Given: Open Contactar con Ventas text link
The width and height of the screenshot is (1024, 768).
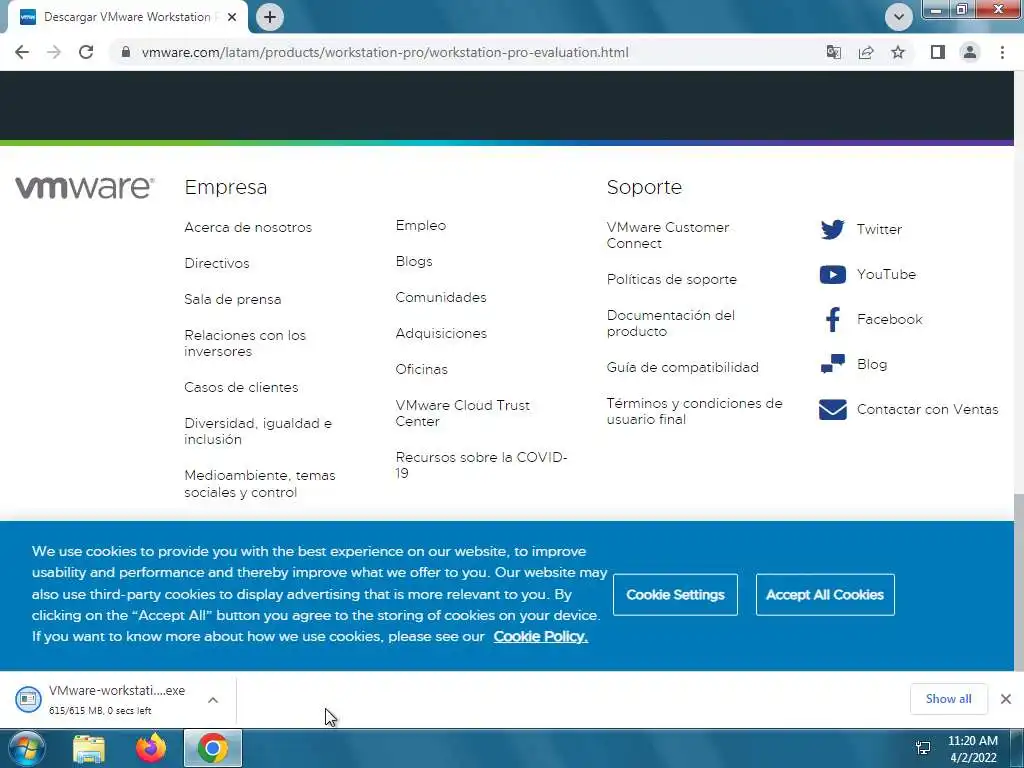Looking at the screenshot, I should tap(927, 409).
